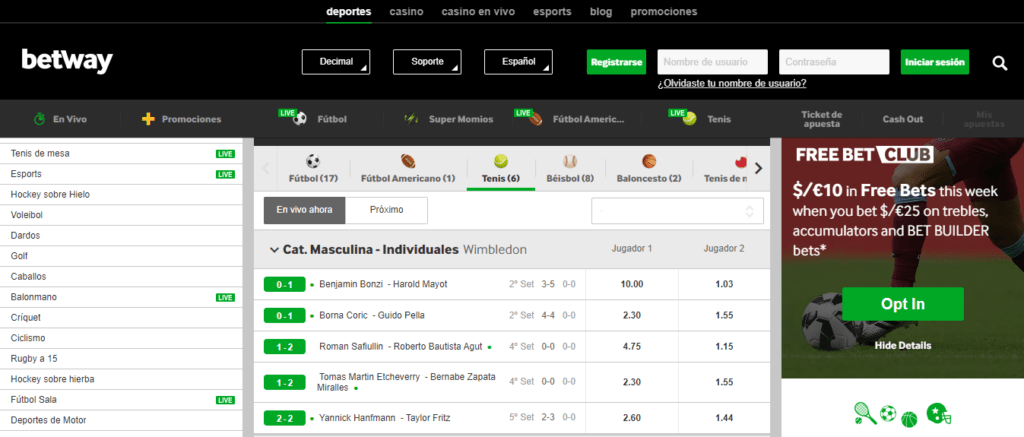Open the Mis apuestas tab
The width and height of the screenshot is (1024, 437).
pyautogui.click(x=984, y=120)
